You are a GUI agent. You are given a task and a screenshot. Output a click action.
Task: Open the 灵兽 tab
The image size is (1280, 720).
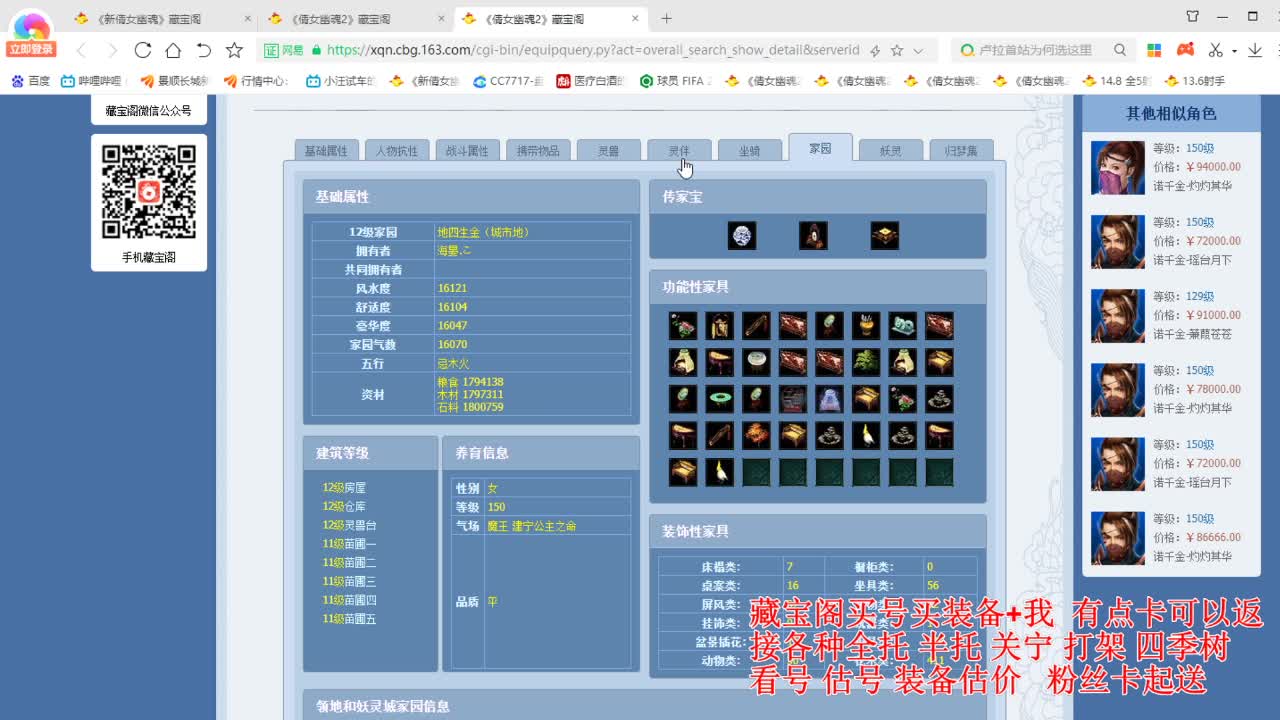tap(608, 148)
